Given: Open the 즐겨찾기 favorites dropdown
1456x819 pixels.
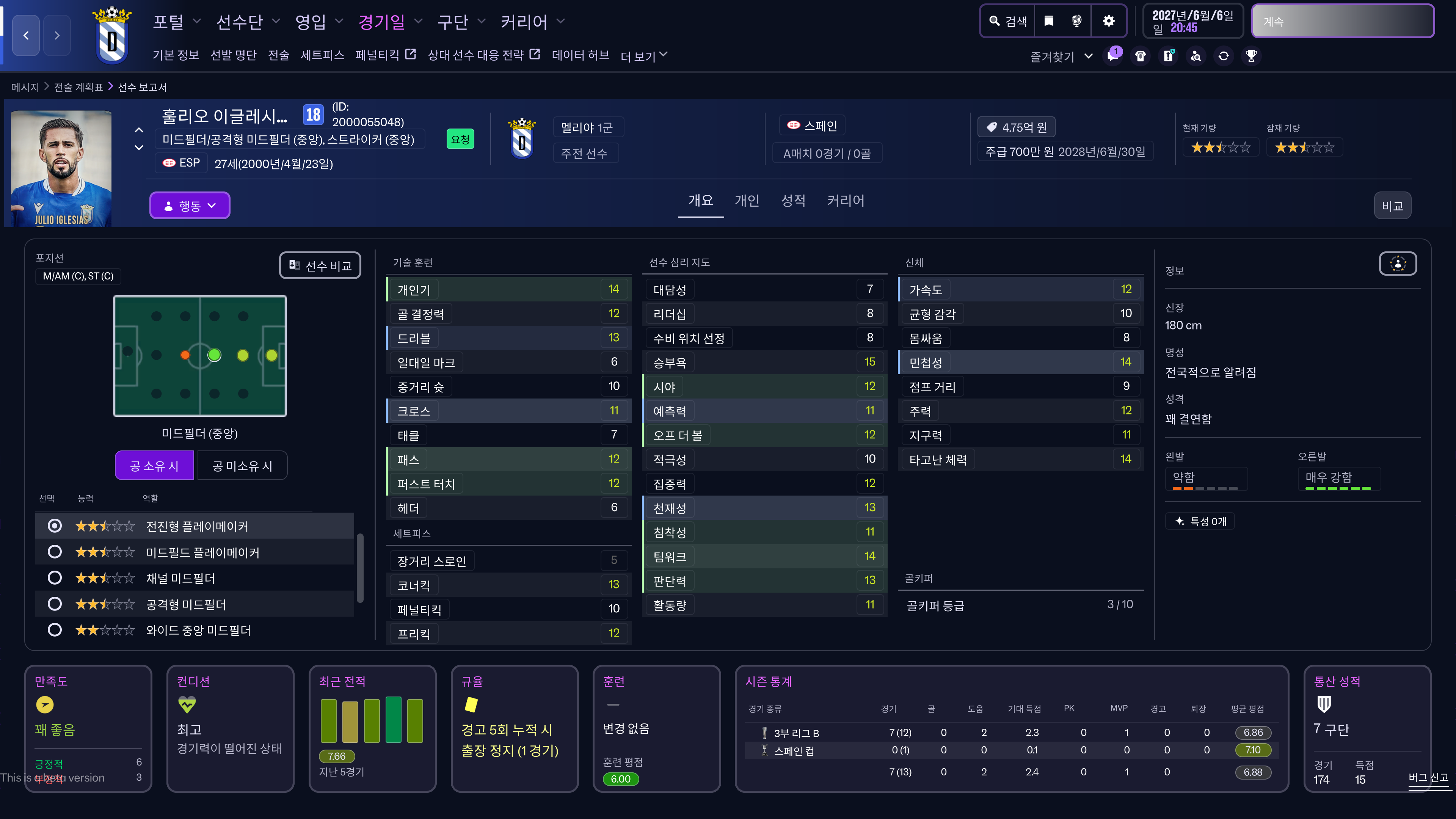Looking at the screenshot, I should [x=1061, y=56].
